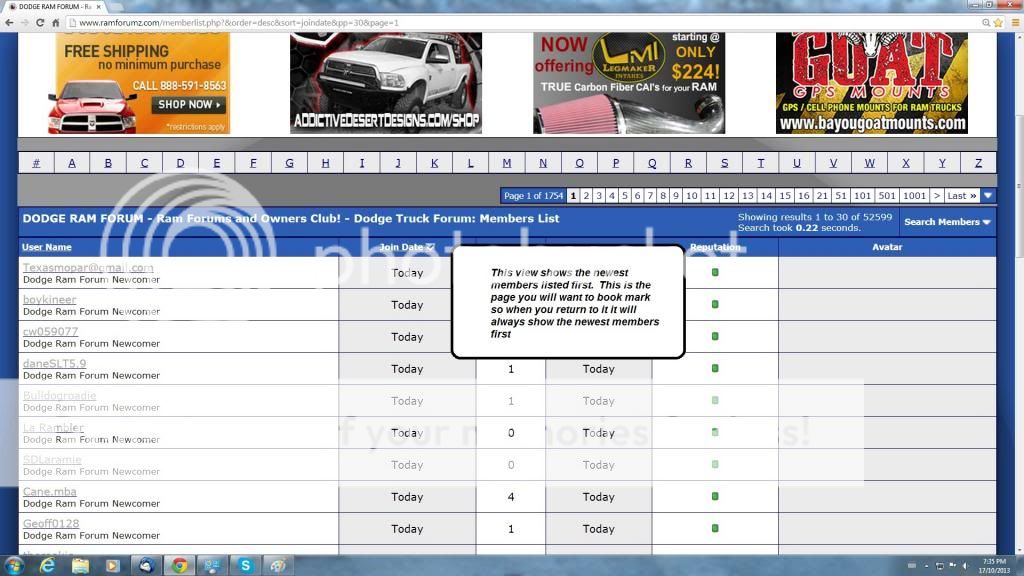Go to the browser home icon
1024x576 pixels.
click(x=56, y=22)
